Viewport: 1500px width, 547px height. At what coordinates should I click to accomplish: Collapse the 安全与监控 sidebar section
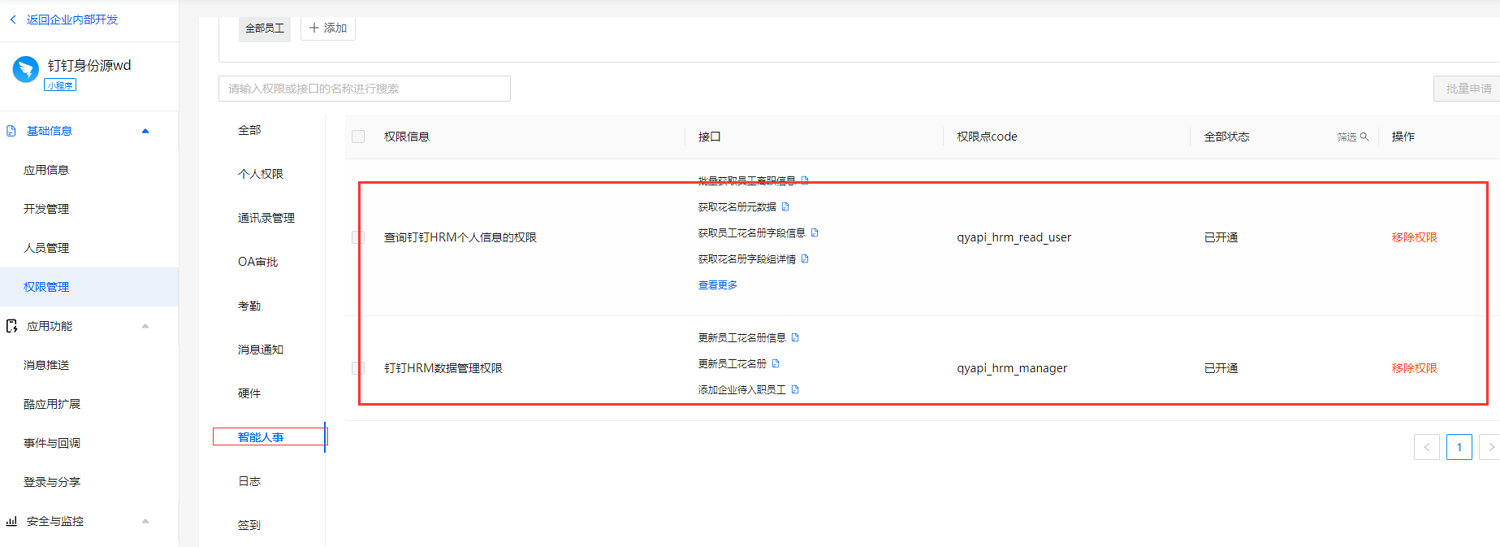tap(146, 521)
